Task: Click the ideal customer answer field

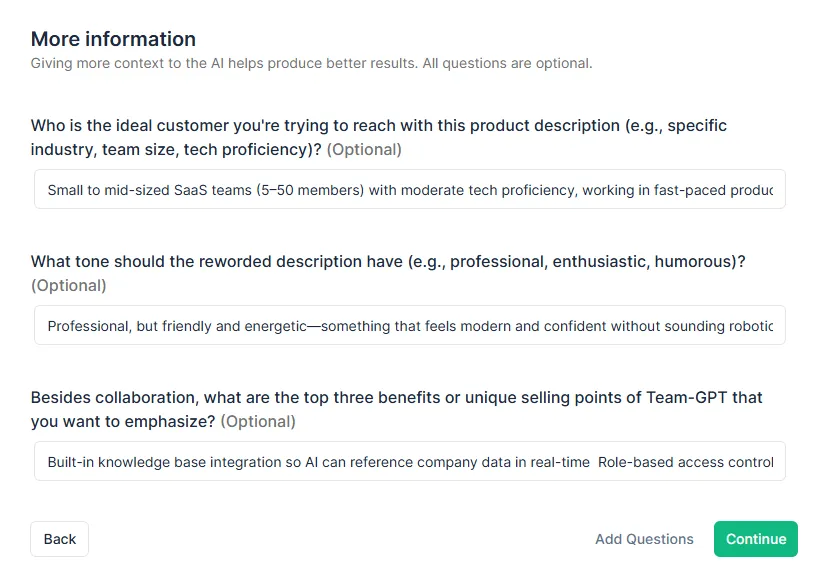Action: click(410, 190)
